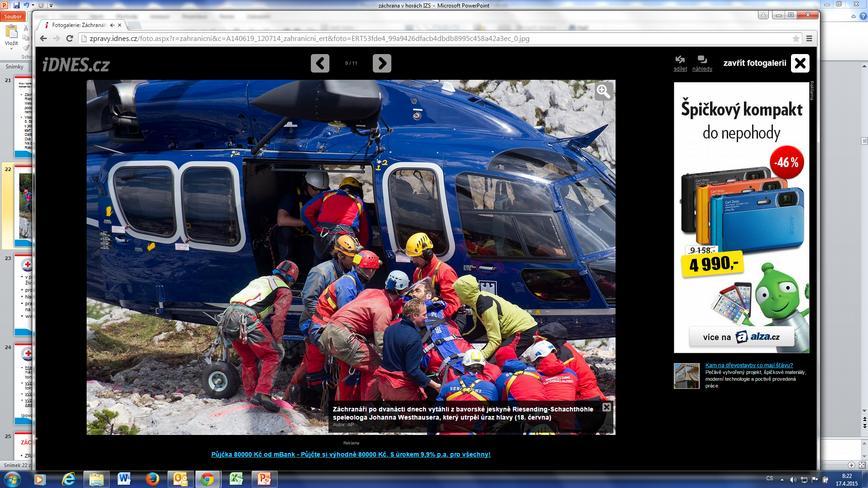The height and width of the screenshot is (488, 868).
Task: Click the 'více na alza.cz' ad button
Action: pos(742,337)
